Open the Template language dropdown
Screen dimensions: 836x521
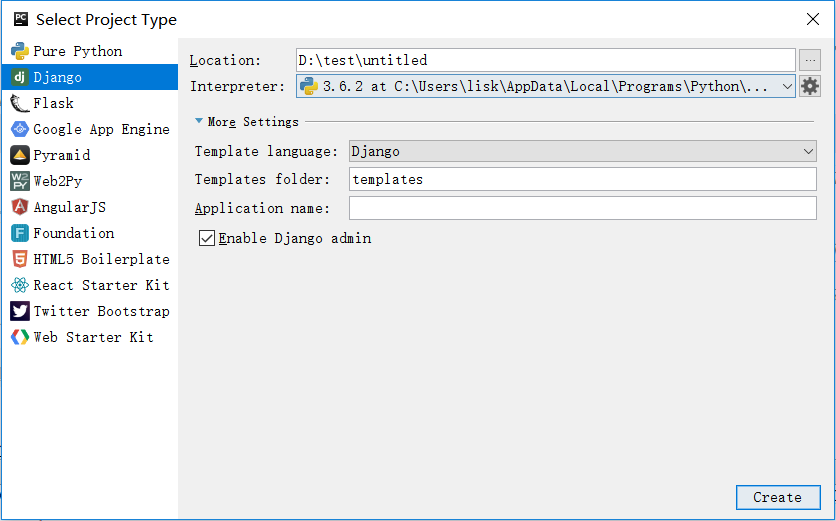583,151
